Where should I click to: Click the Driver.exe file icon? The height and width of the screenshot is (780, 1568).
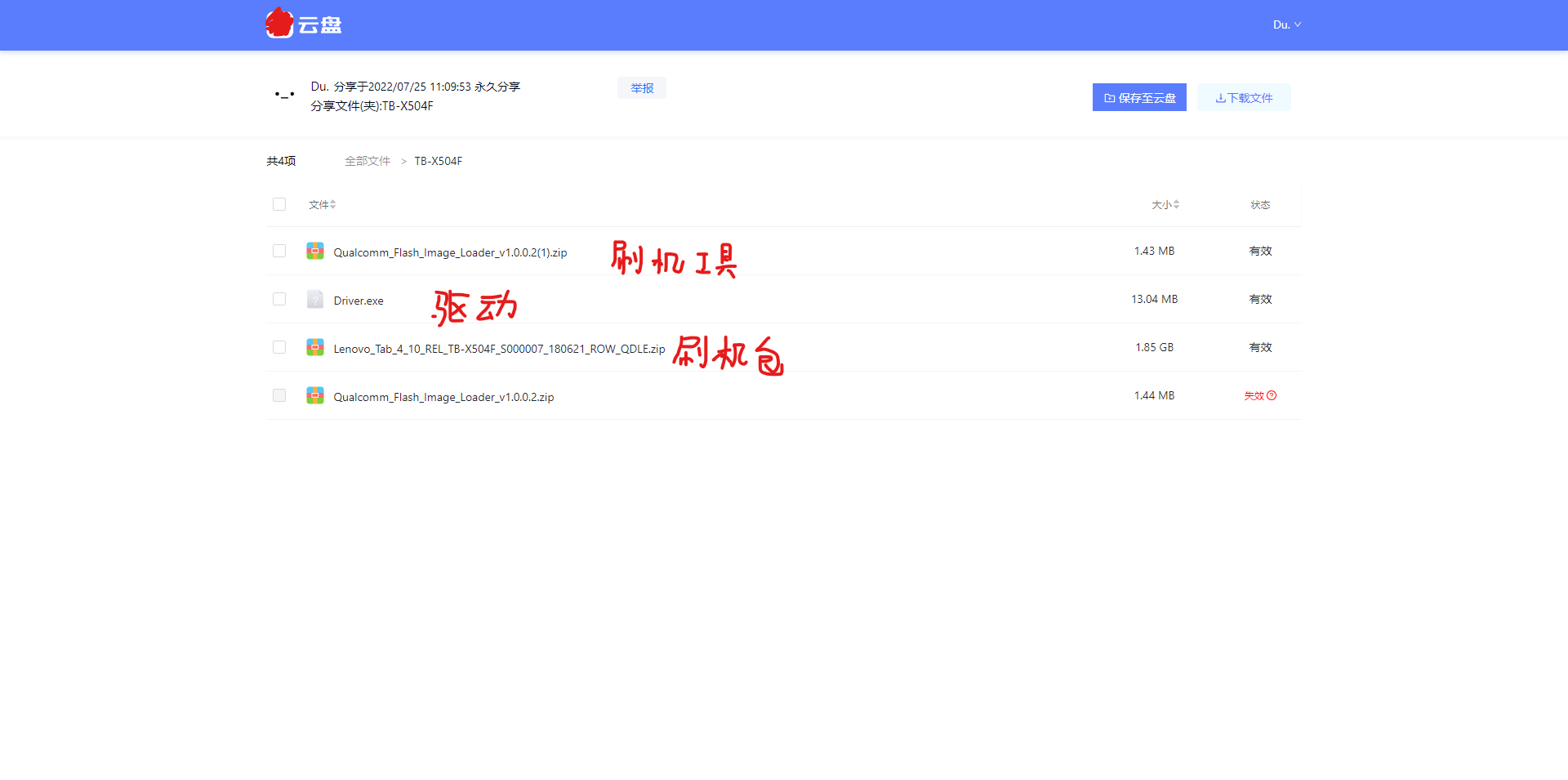point(315,299)
